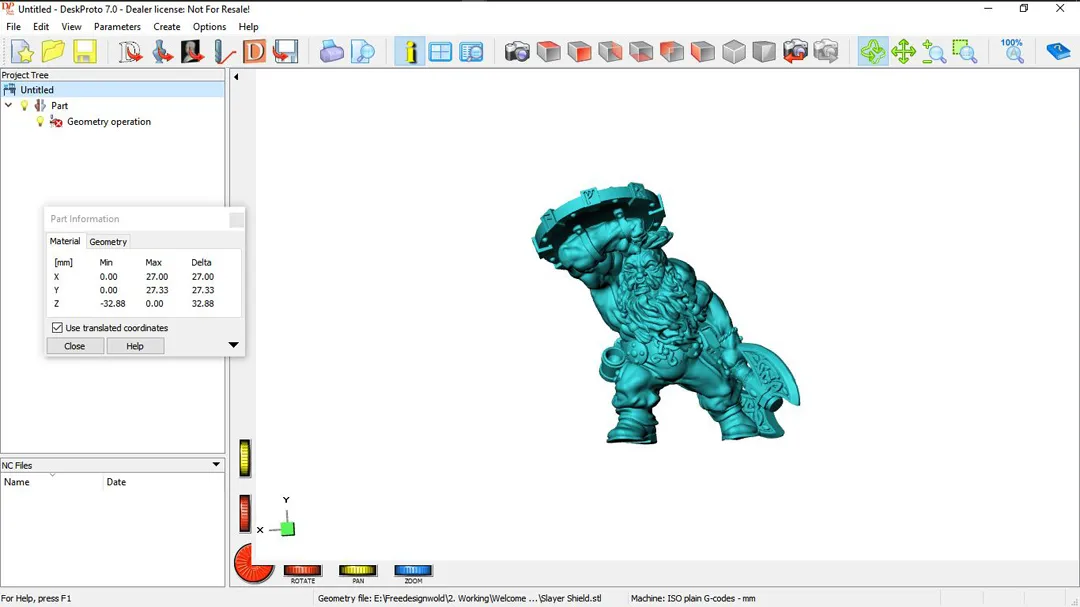The image size is (1080, 607).
Task: Click the red circular rotation dial
Action: [x=253, y=563]
